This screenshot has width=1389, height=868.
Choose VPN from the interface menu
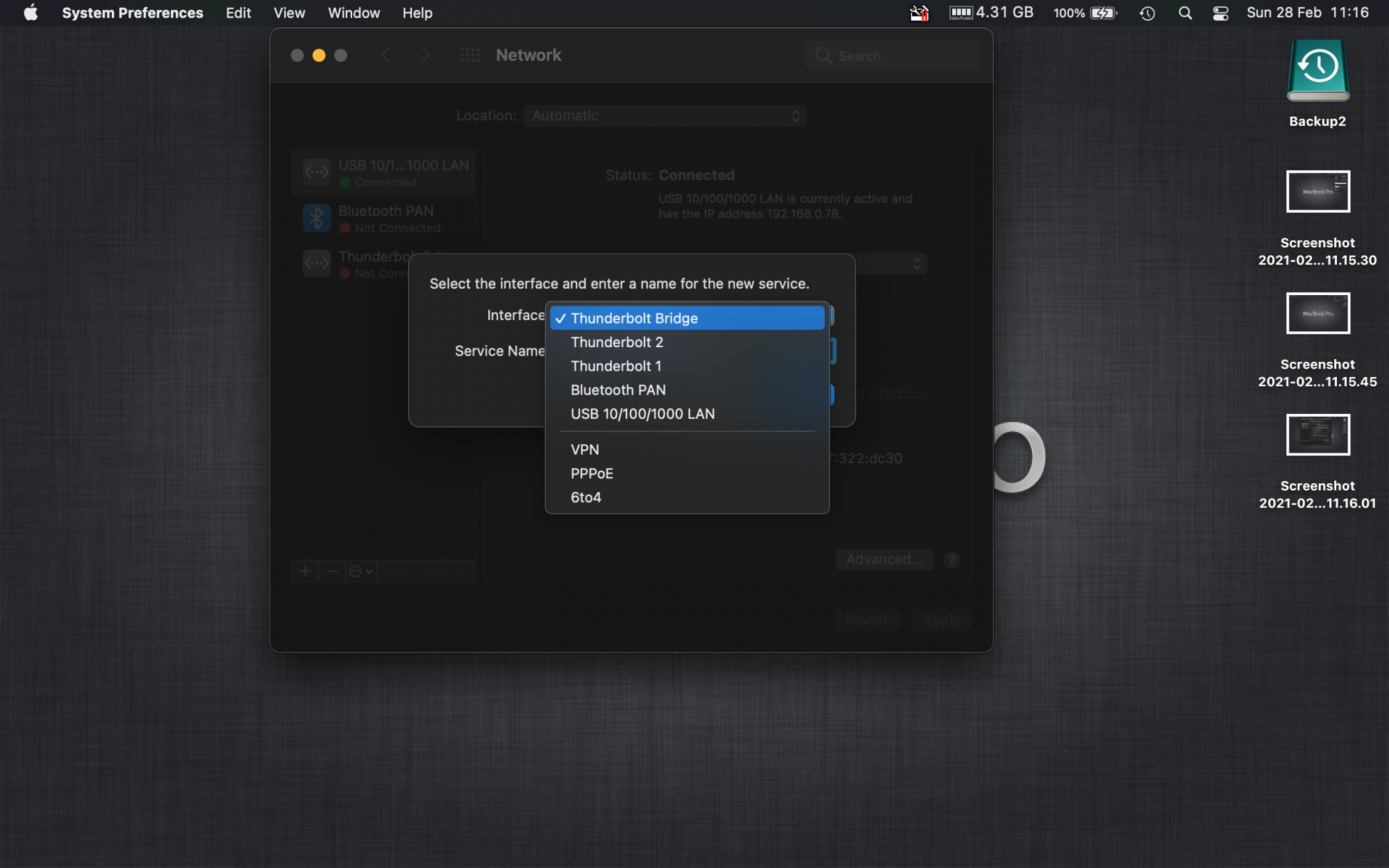pos(585,450)
